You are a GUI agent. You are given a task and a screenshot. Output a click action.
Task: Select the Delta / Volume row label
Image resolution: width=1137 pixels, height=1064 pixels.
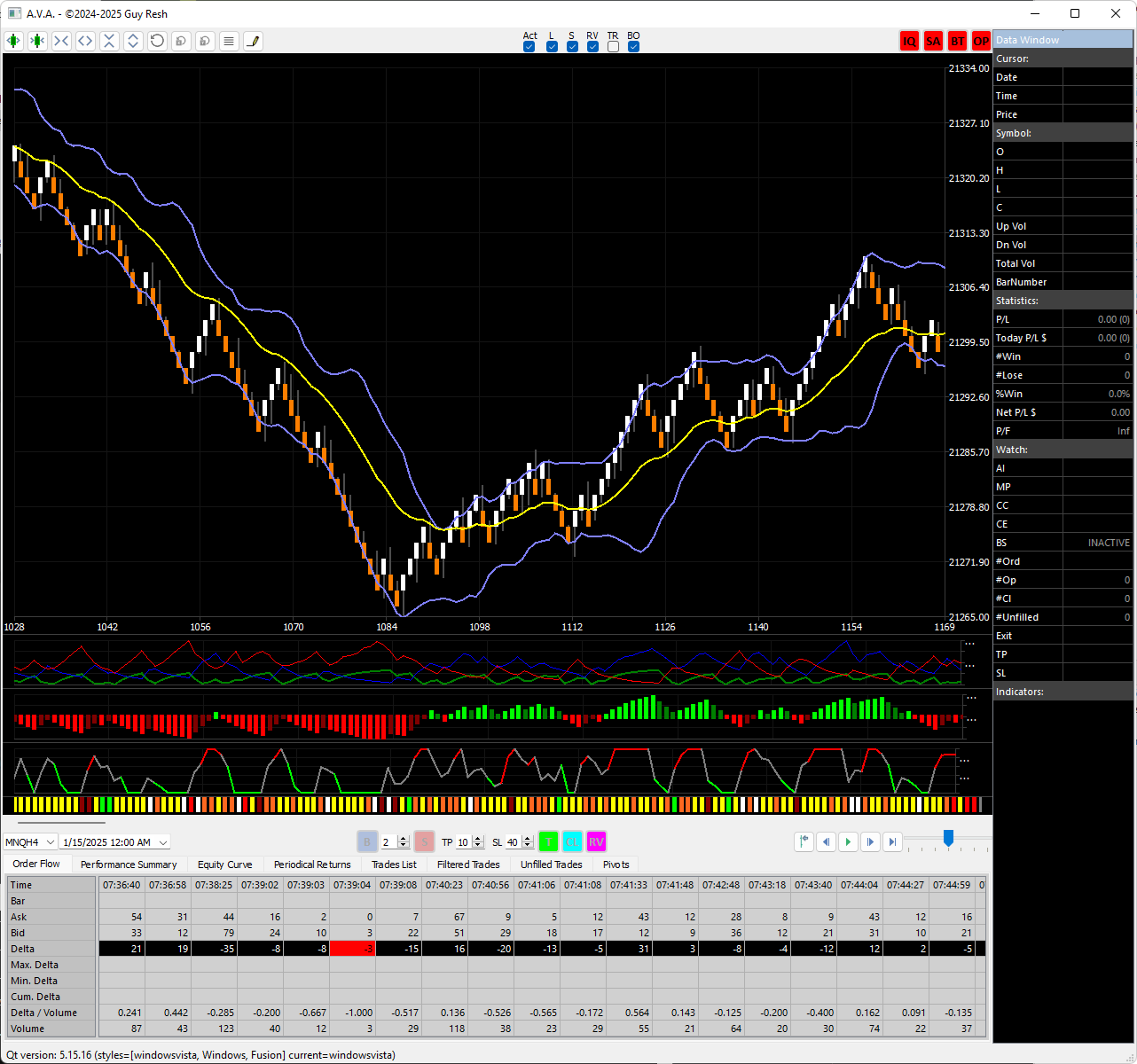pyautogui.click(x=51, y=1013)
